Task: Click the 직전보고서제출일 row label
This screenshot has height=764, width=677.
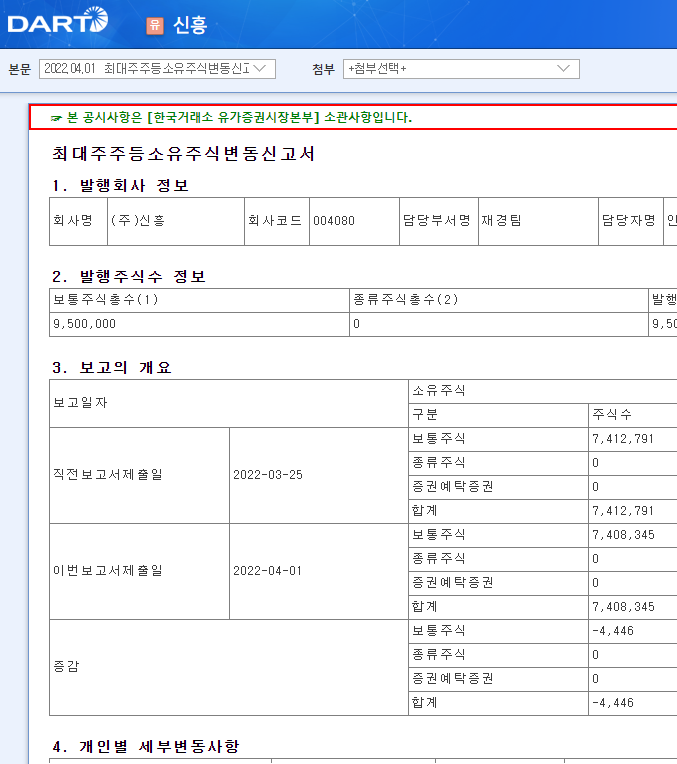Action: (139, 476)
